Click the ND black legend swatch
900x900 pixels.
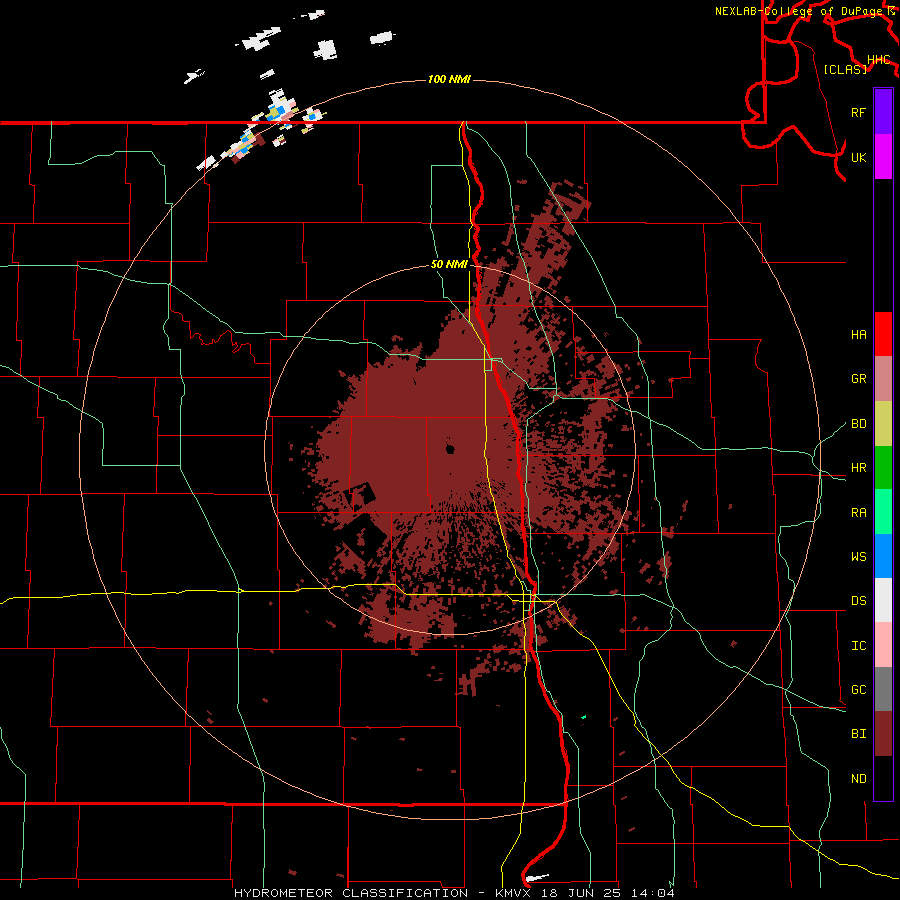[x=883, y=778]
